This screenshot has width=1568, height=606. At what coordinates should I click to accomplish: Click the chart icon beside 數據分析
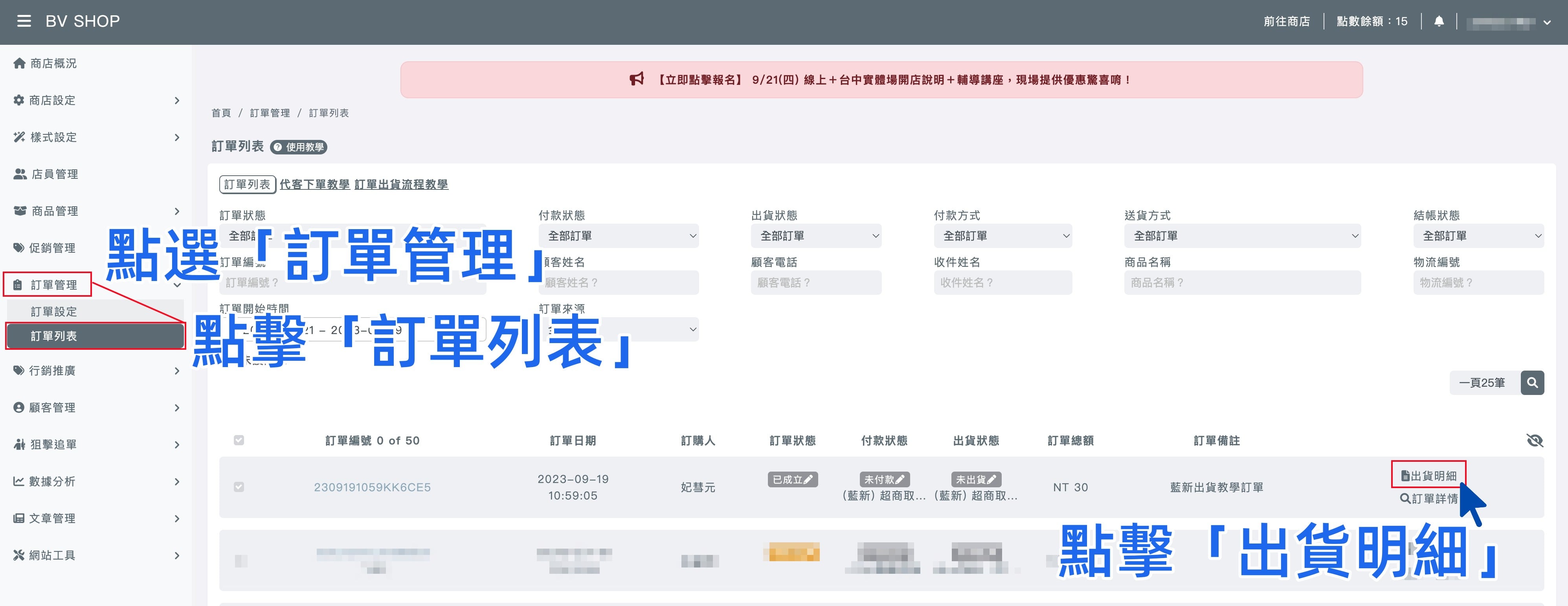pos(19,481)
